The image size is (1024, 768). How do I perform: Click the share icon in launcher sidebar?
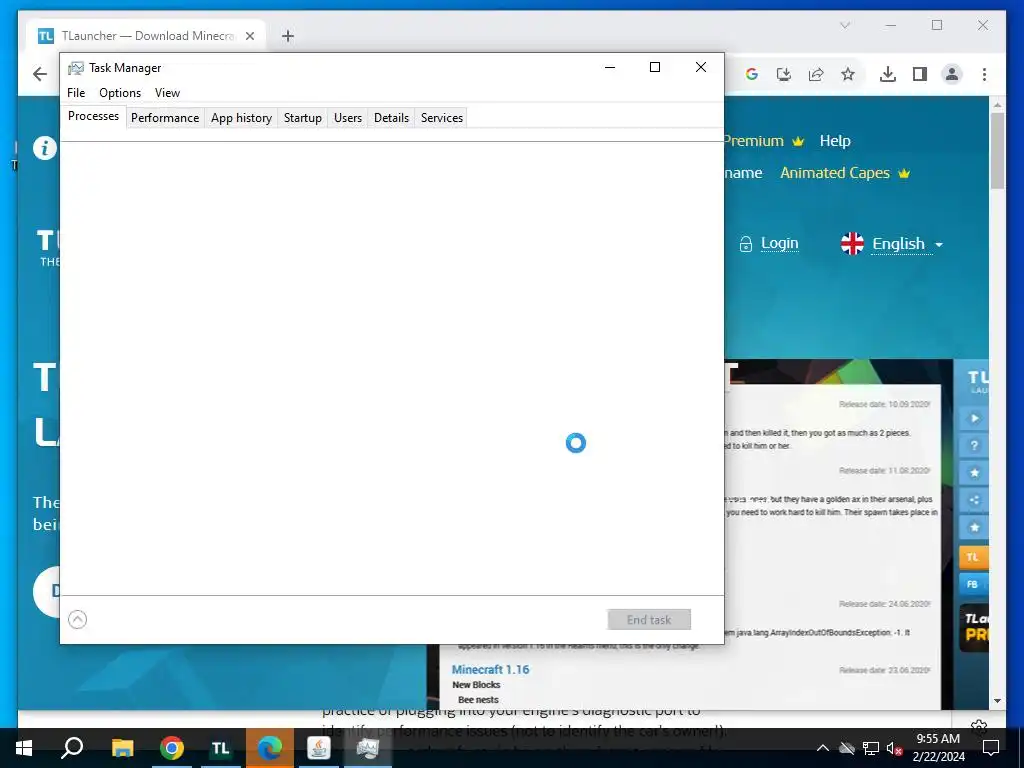(973, 500)
